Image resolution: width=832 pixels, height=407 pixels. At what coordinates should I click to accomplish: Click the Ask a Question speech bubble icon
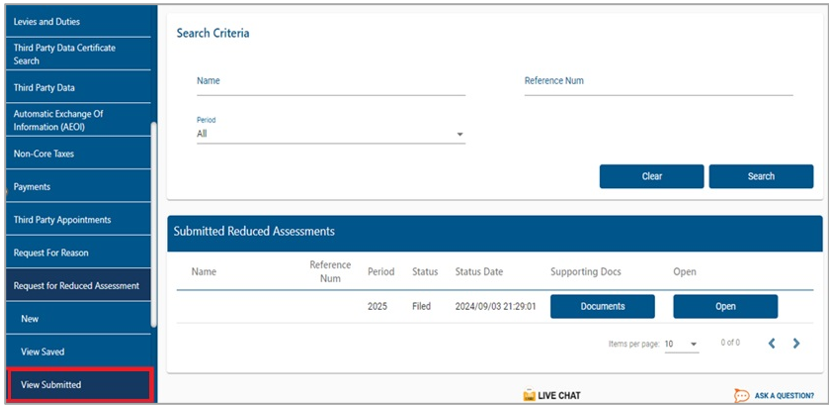click(x=742, y=395)
